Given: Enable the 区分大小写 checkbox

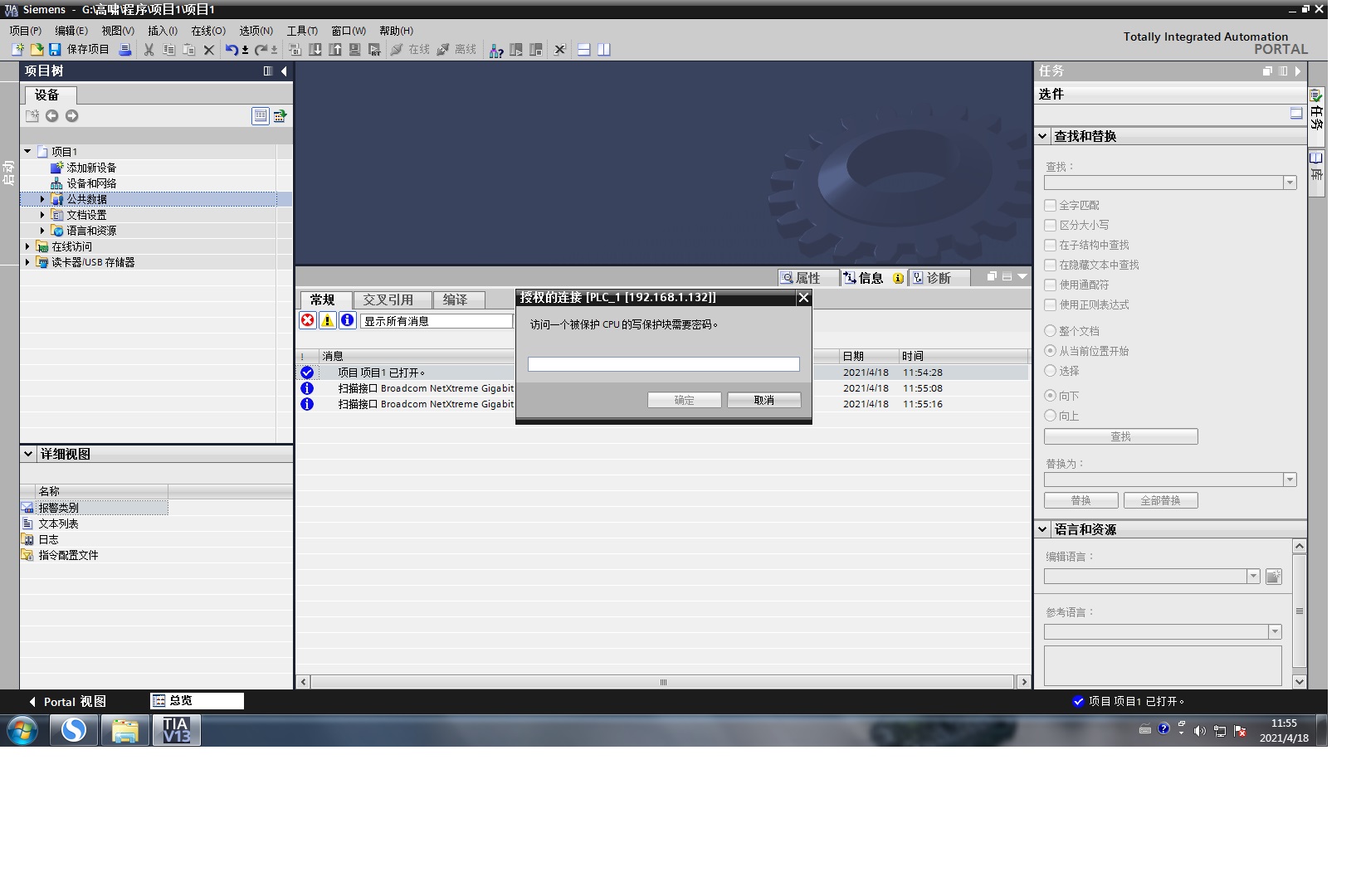Looking at the screenshot, I should pos(1051,225).
